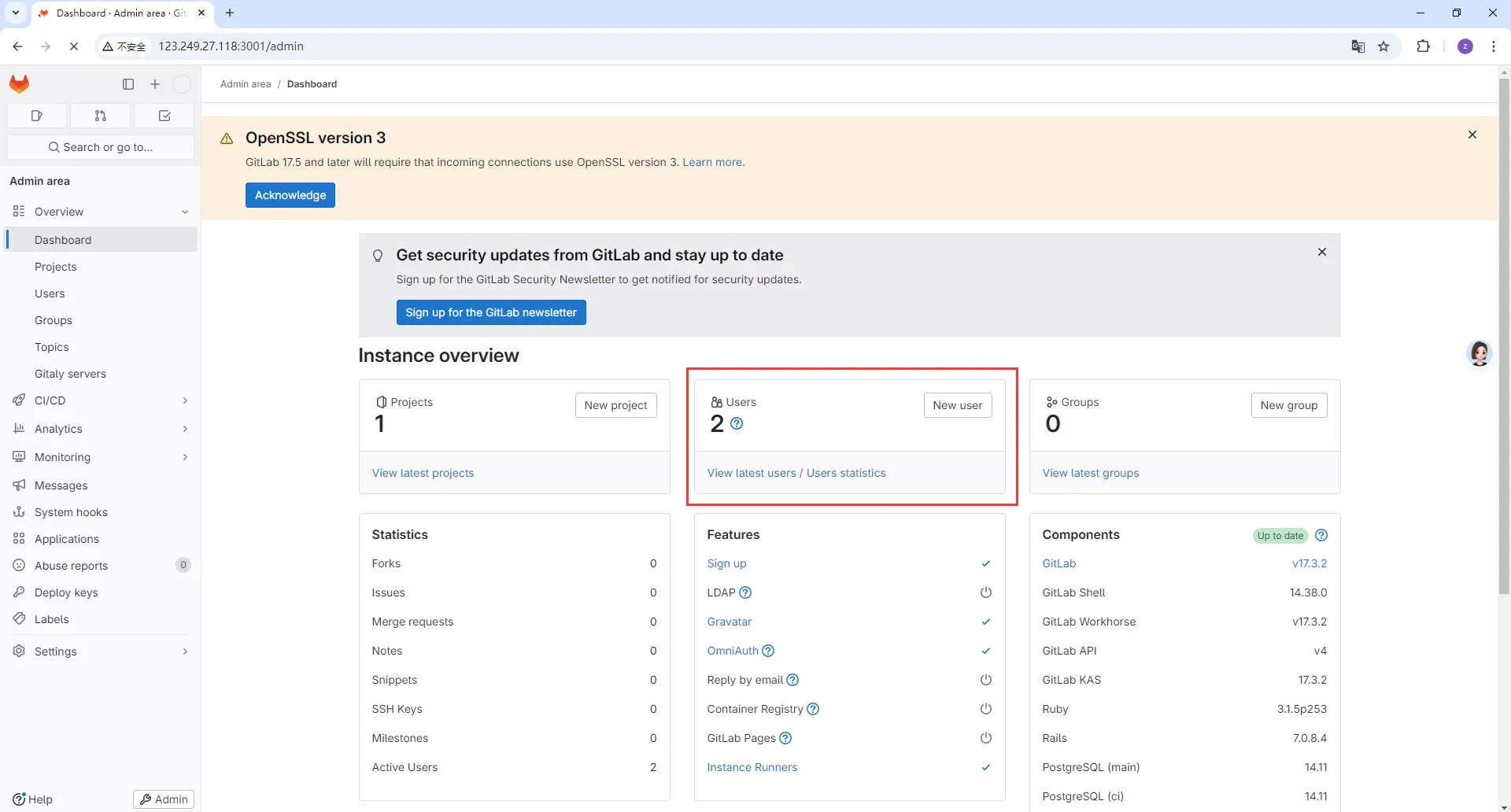The image size is (1511, 812).
Task: Click the Search or go to field
Action: 101,147
